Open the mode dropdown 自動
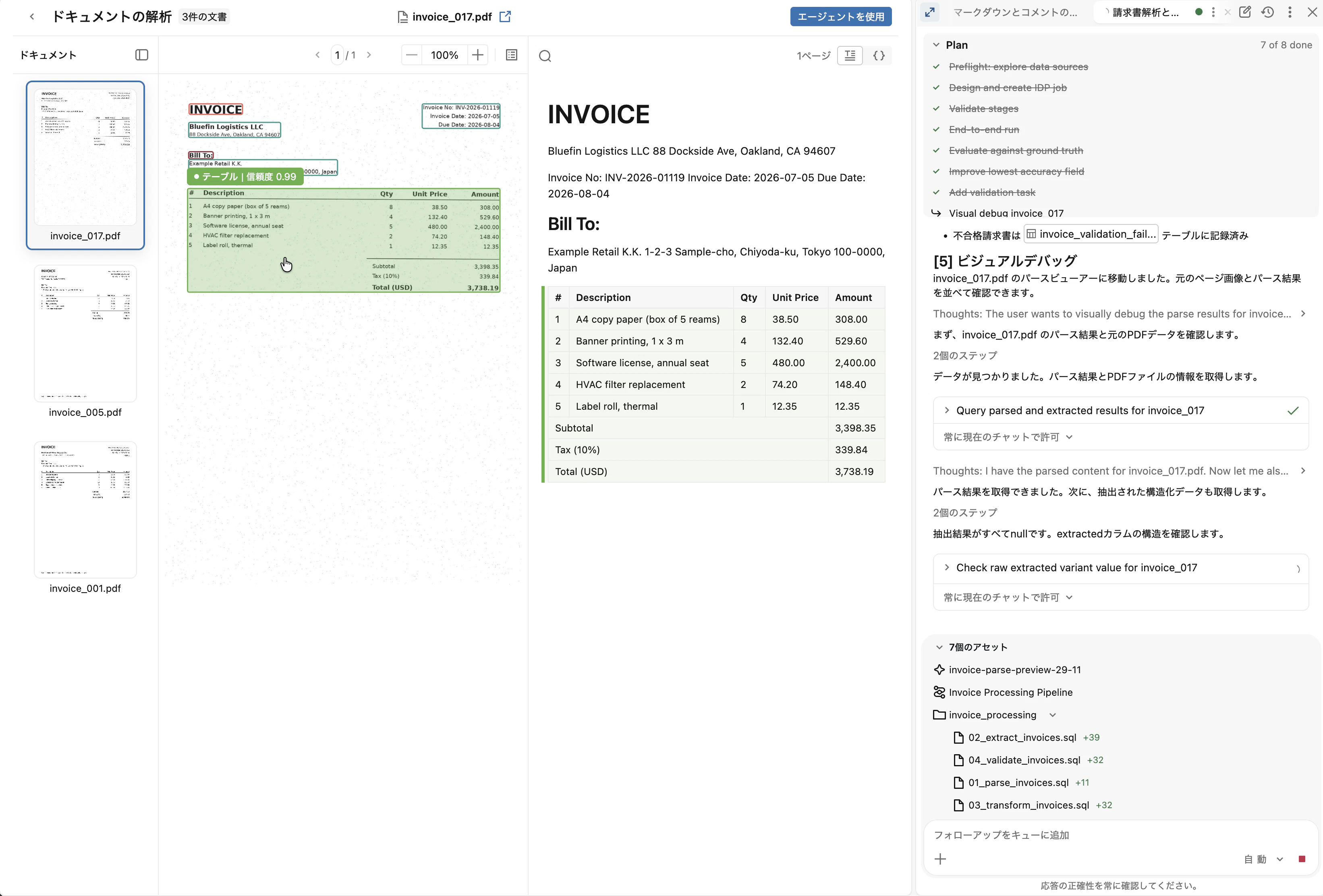1323x896 pixels. [1264, 859]
